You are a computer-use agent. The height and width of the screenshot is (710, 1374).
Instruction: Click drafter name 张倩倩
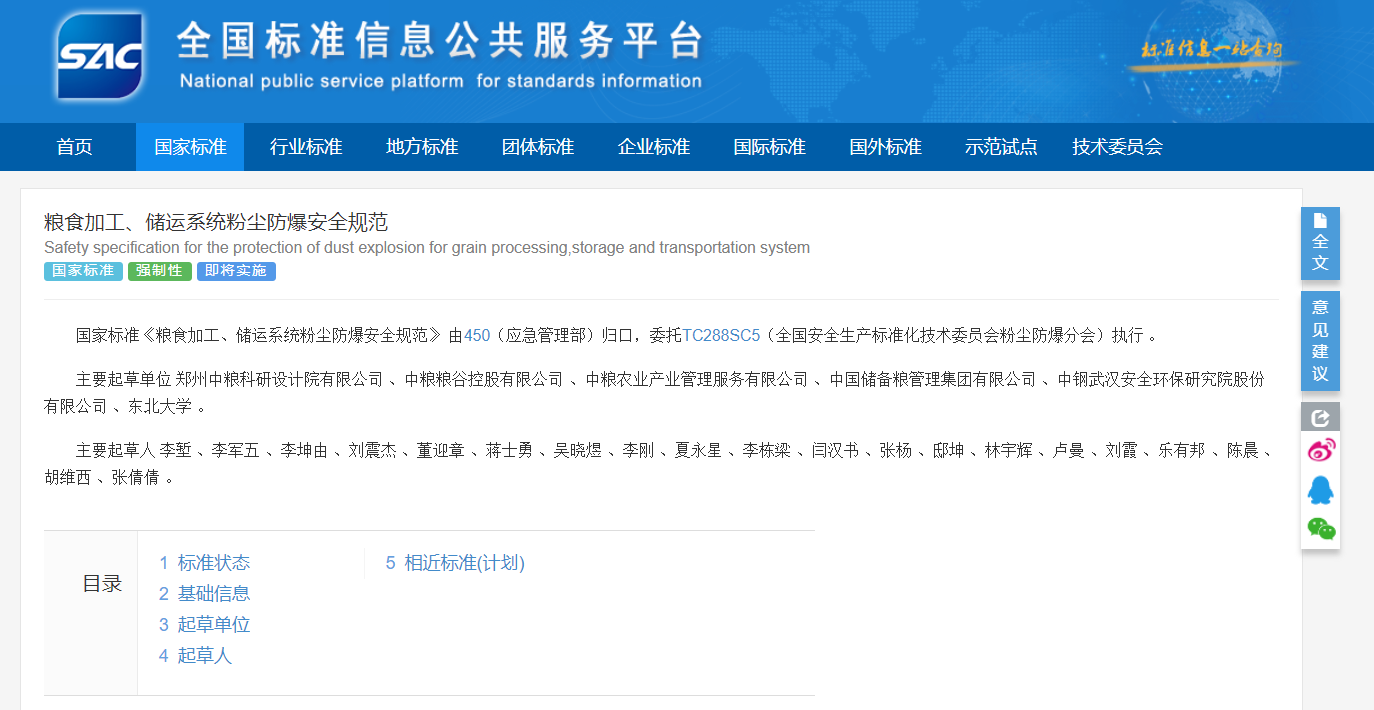coord(136,478)
